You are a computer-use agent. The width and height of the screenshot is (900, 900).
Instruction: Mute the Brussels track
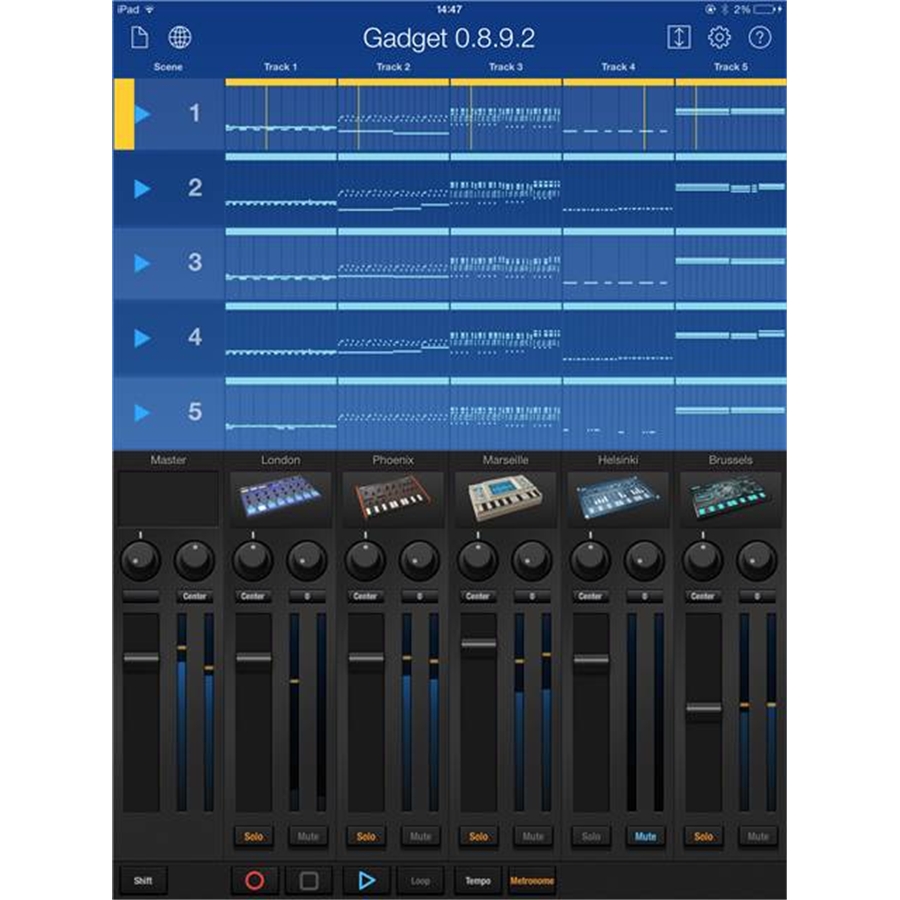point(758,836)
